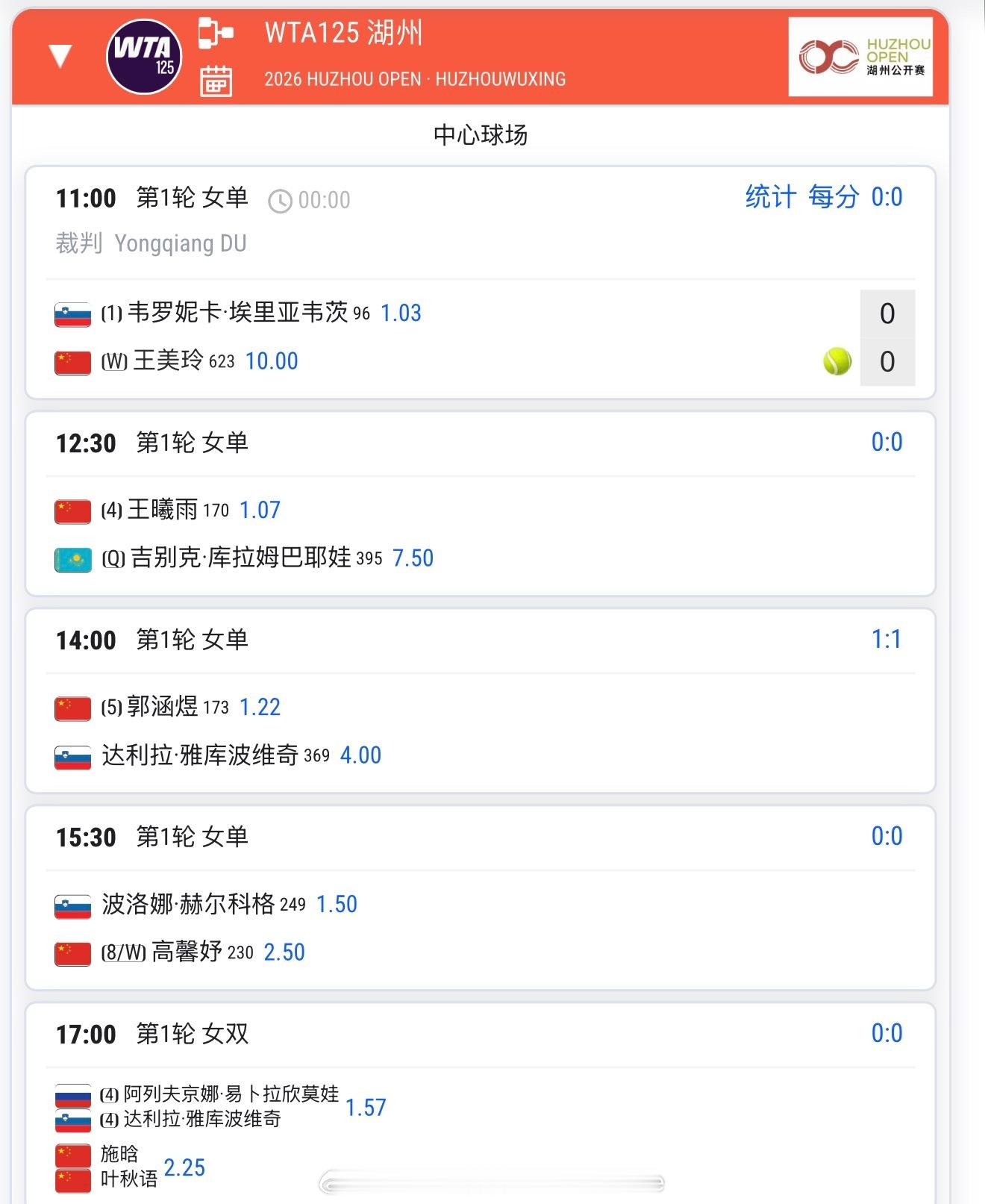This screenshot has width=985, height=1204.
Task: Click the tennis ball serving indicator
Action: coord(837,361)
